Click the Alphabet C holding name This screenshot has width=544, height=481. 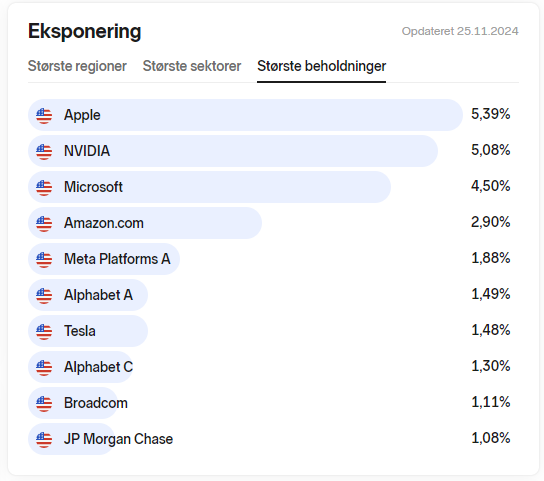point(99,367)
